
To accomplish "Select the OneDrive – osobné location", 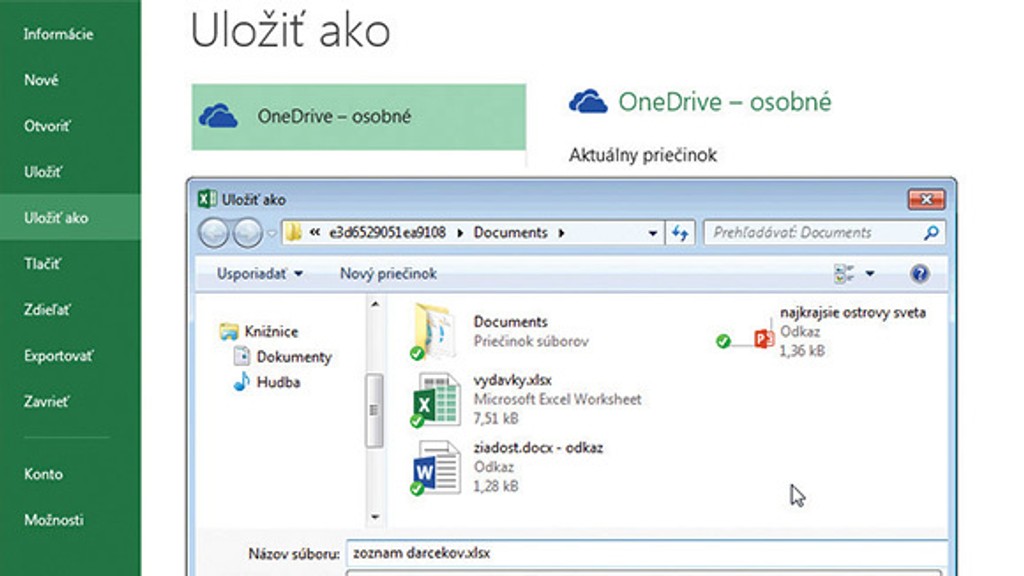I will click(358, 117).
